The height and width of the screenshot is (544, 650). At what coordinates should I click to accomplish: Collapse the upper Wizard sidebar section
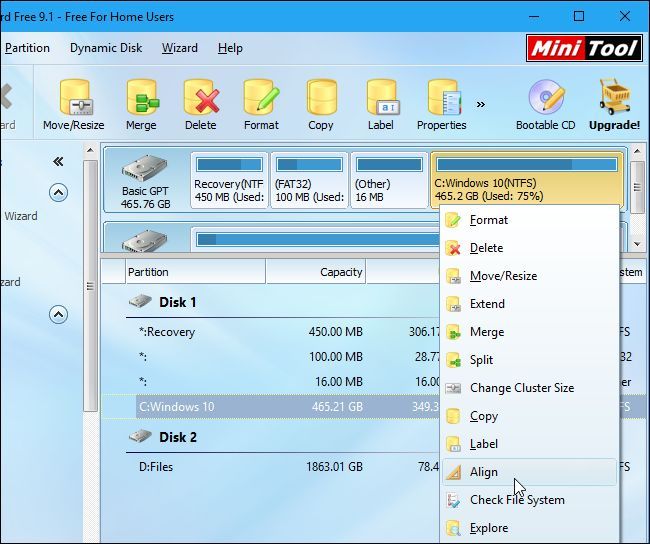[58, 192]
